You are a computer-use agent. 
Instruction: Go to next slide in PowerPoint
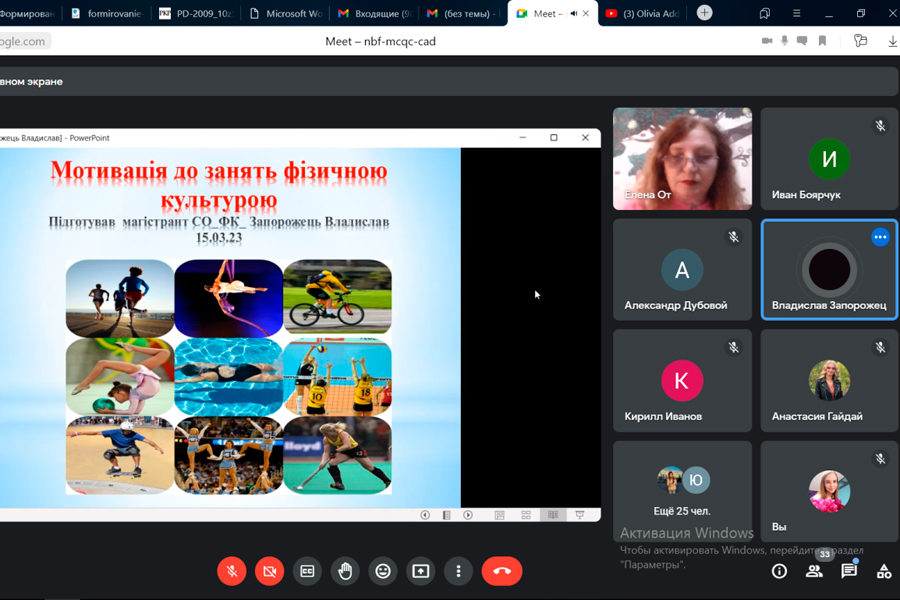coord(468,515)
